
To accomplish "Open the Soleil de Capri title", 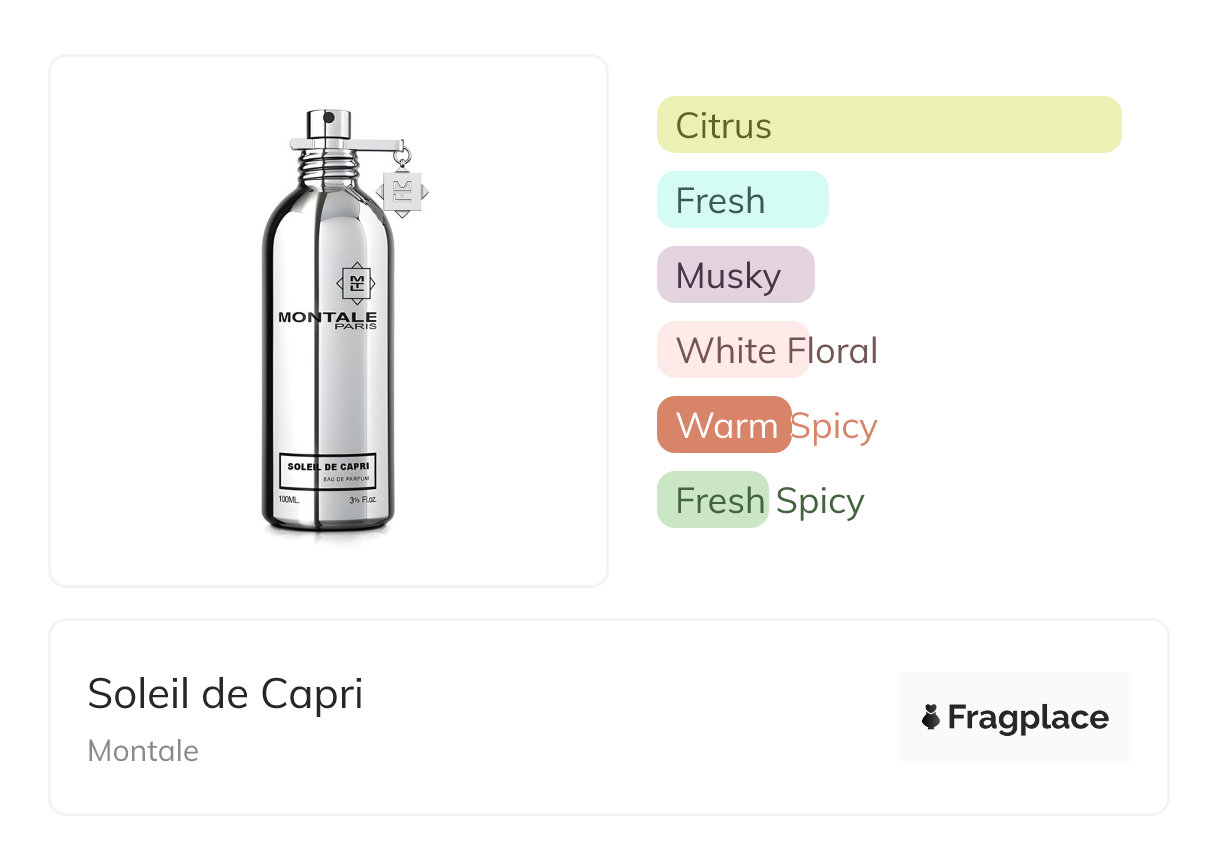I will 225,694.
